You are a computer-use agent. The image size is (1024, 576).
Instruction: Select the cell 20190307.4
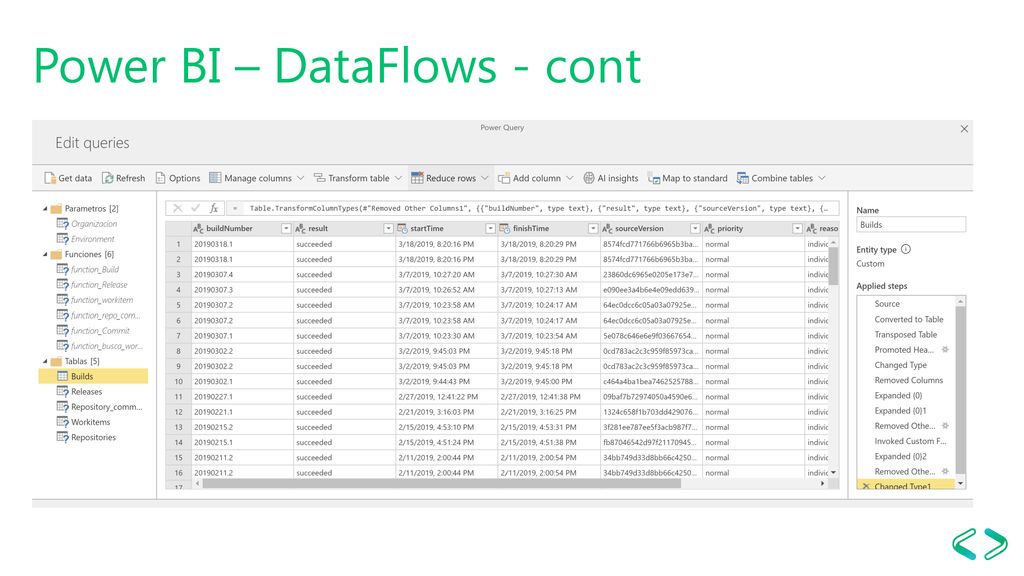242,275
